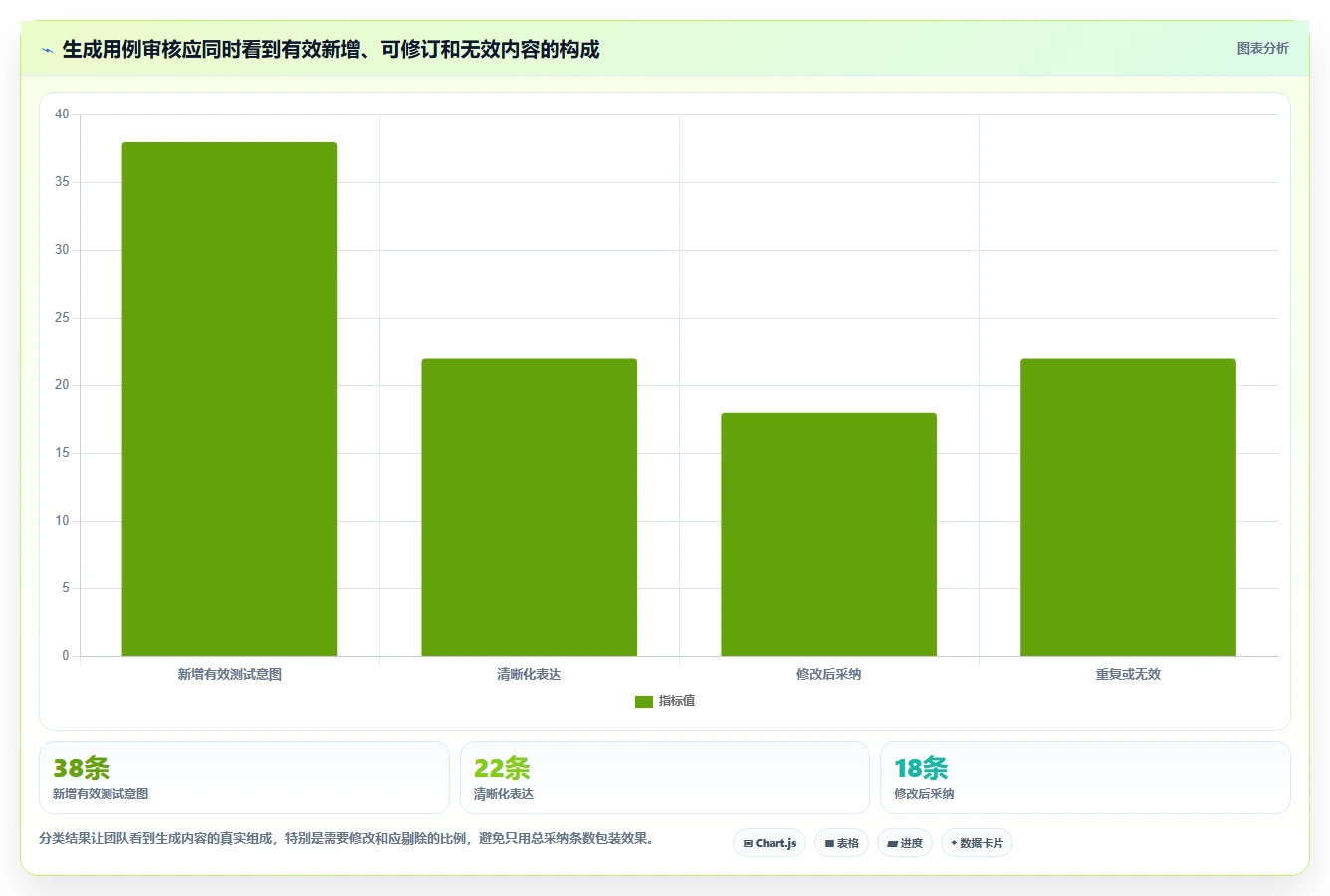Click the 数据卡片 tag chip
Viewport: 1330px width, 896px height.
(977, 843)
